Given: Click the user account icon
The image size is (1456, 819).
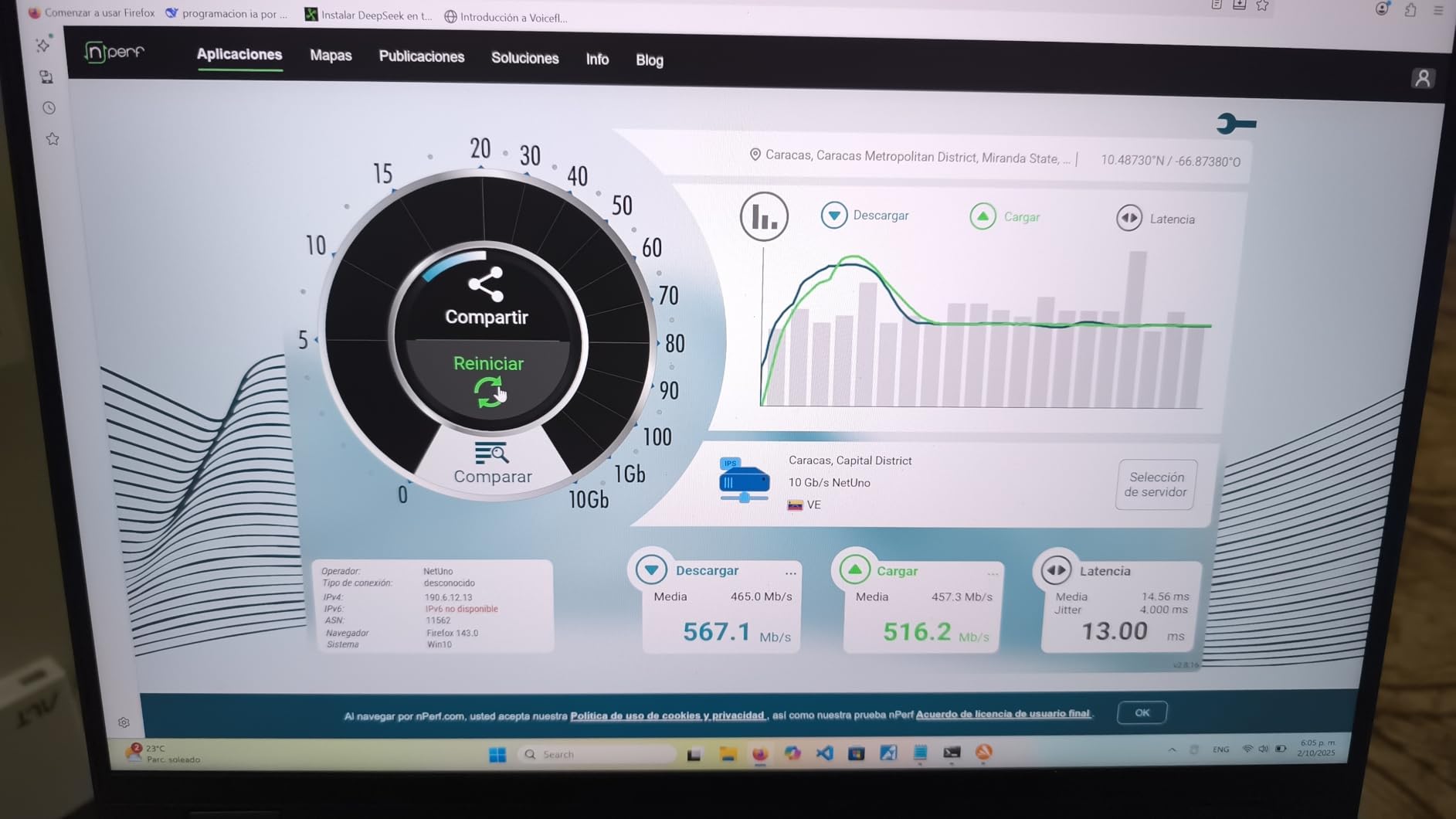Looking at the screenshot, I should 1422,78.
